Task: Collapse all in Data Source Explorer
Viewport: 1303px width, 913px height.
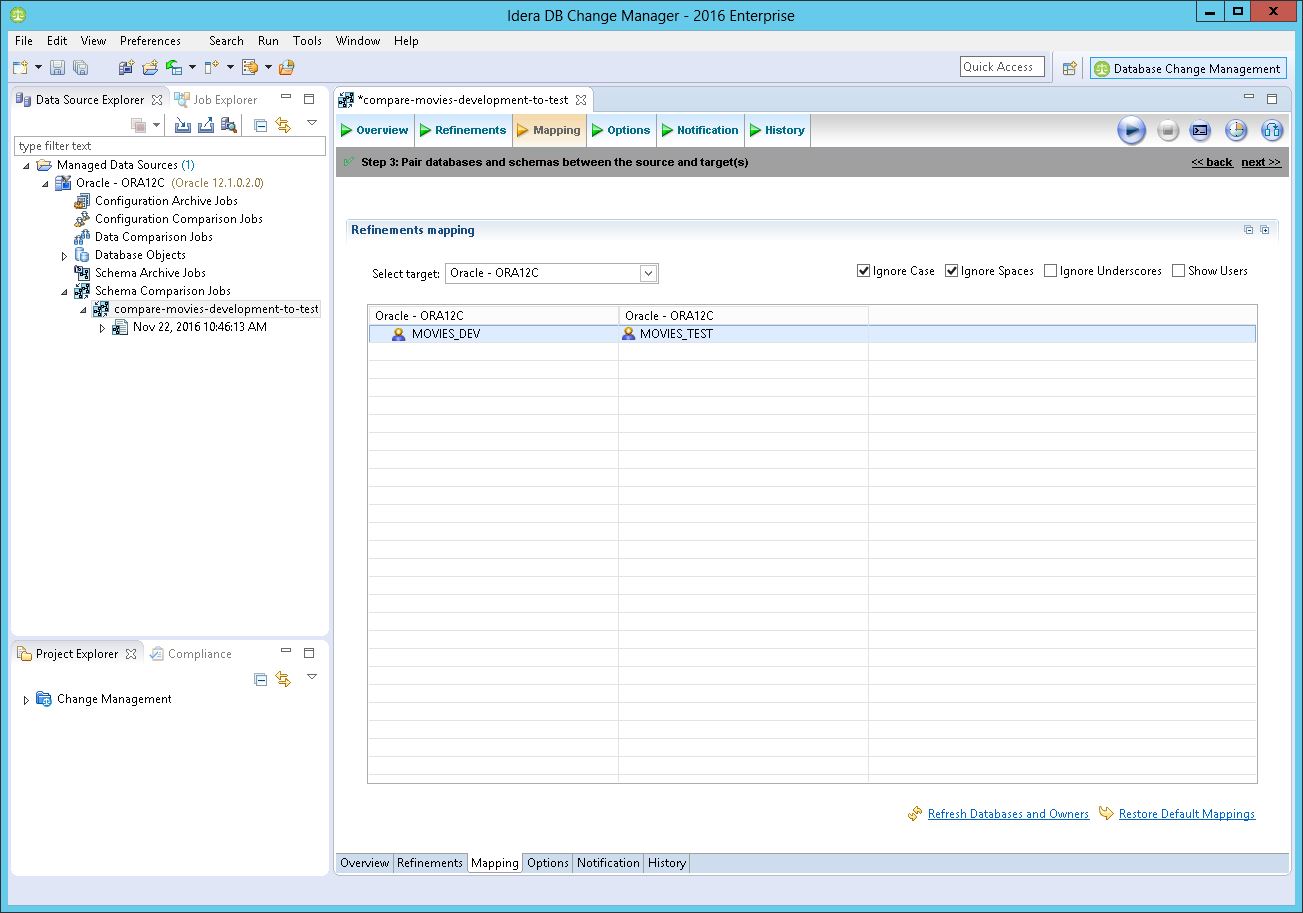Action: point(260,125)
